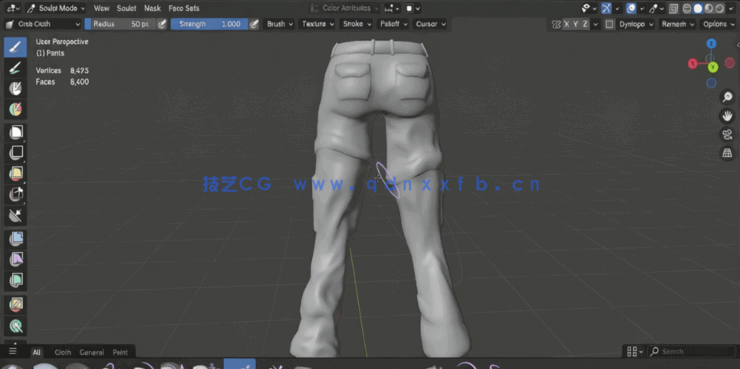Open the Mask menu
This screenshot has width=740, height=369.
coord(152,8)
